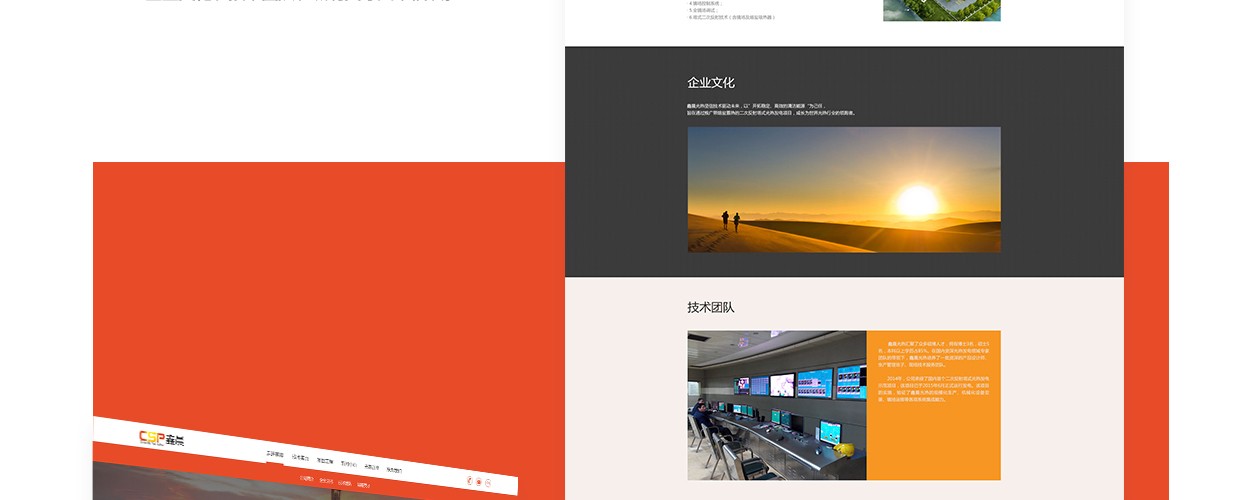Choose the fourth item in the navigation bar
1260x500 pixels.
click(x=348, y=463)
